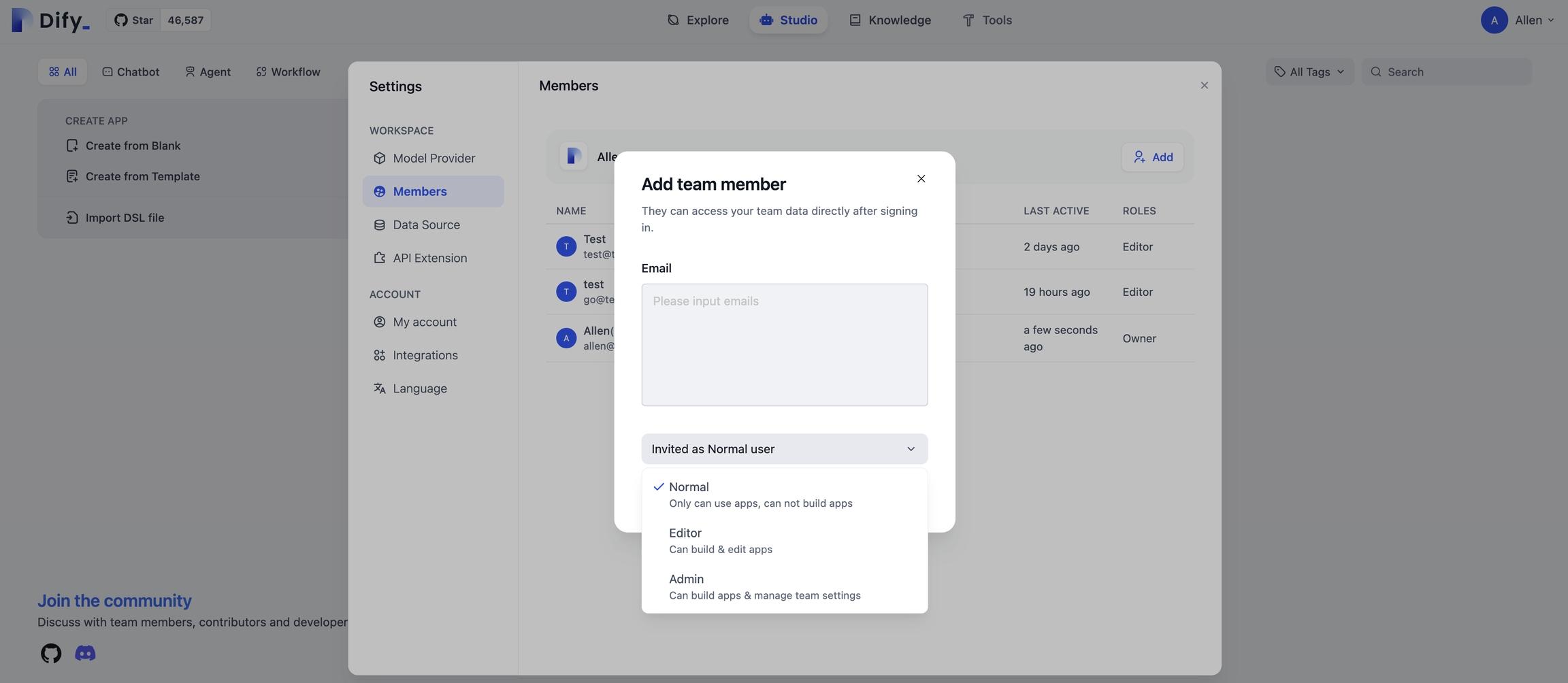Viewport: 1568px width, 683px height.
Task: Collapse the Invited as Normal user dropdown
Action: pos(784,449)
